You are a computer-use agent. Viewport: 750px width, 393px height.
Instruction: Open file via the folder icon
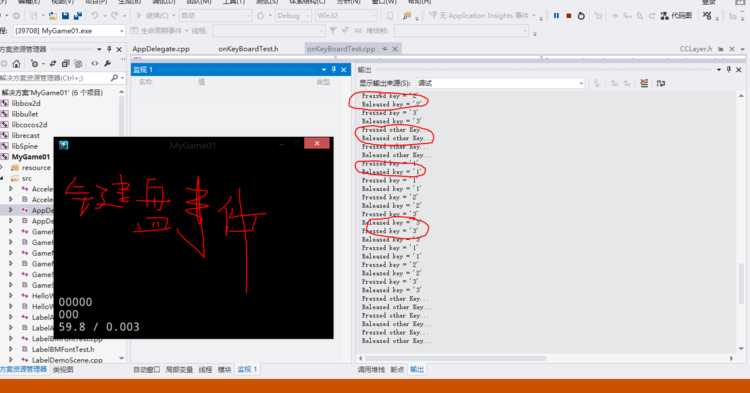point(53,16)
